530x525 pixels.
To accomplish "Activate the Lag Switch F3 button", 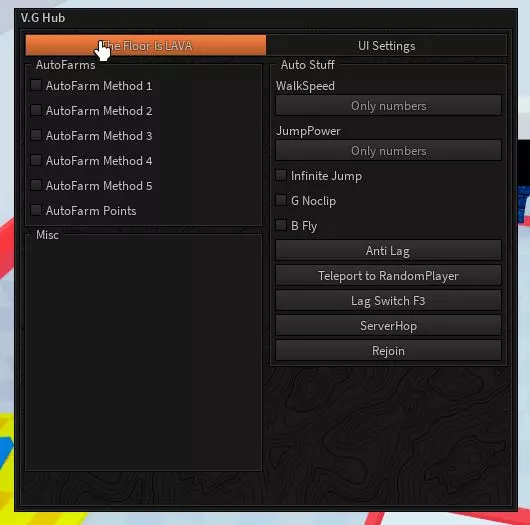I will pos(388,301).
